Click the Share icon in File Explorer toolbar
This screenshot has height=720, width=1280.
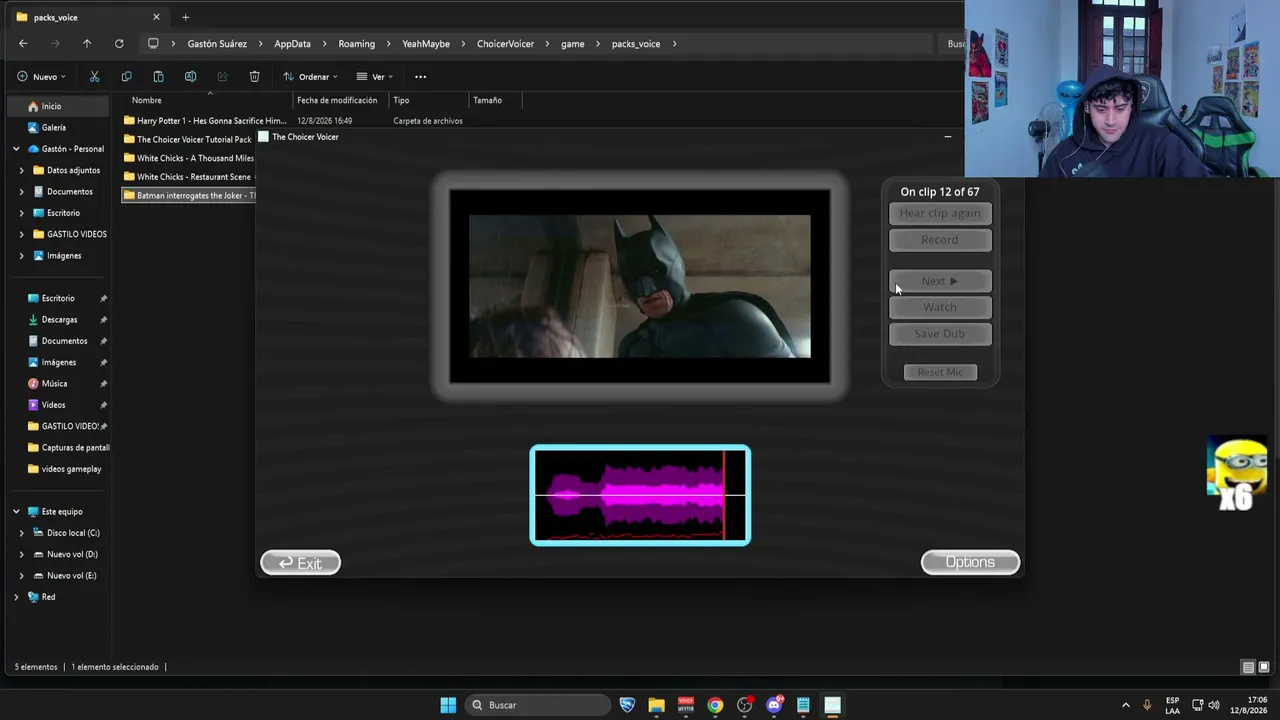pyautogui.click(x=222, y=76)
